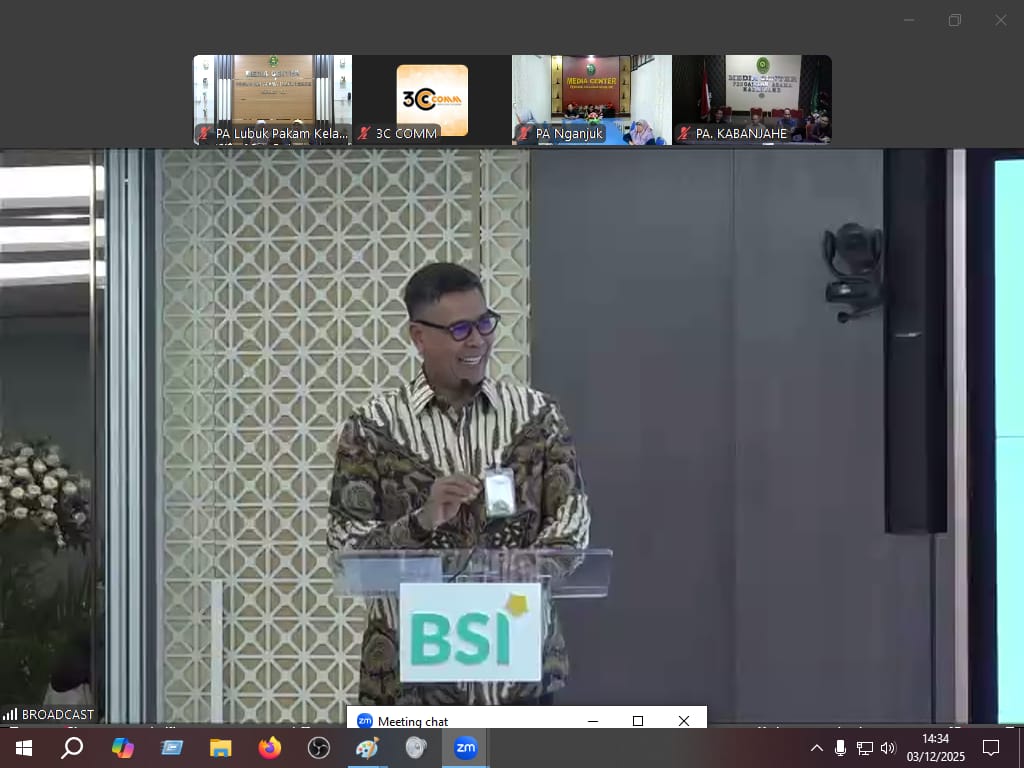
Task: Click the microphone icon in system tray
Action: (x=840, y=748)
